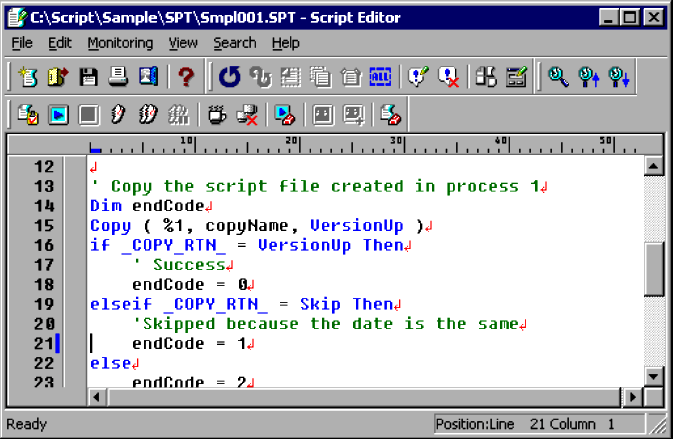
Task: Click the Paste clipboard toolbar icon
Action: tap(351, 77)
